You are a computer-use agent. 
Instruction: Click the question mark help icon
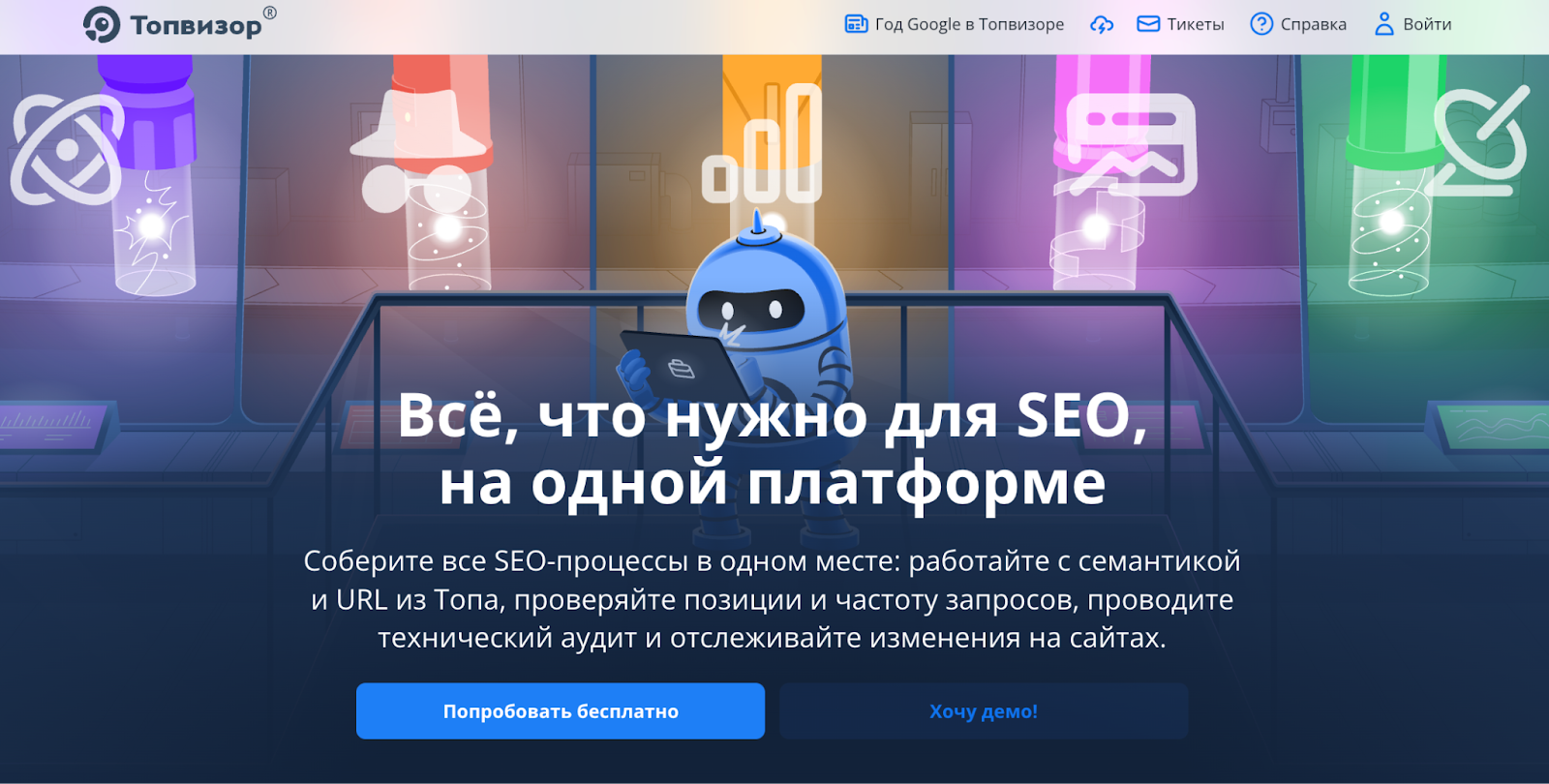click(x=1261, y=24)
